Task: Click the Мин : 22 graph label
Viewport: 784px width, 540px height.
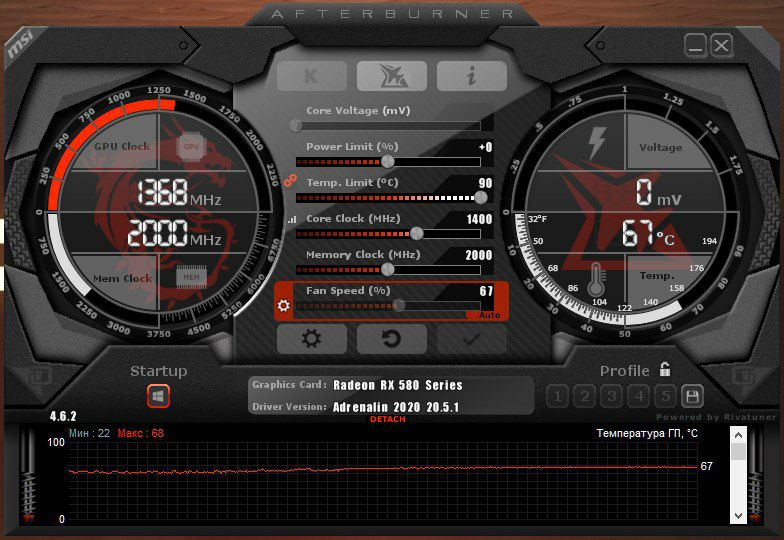Action: click(x=90, y=433)
